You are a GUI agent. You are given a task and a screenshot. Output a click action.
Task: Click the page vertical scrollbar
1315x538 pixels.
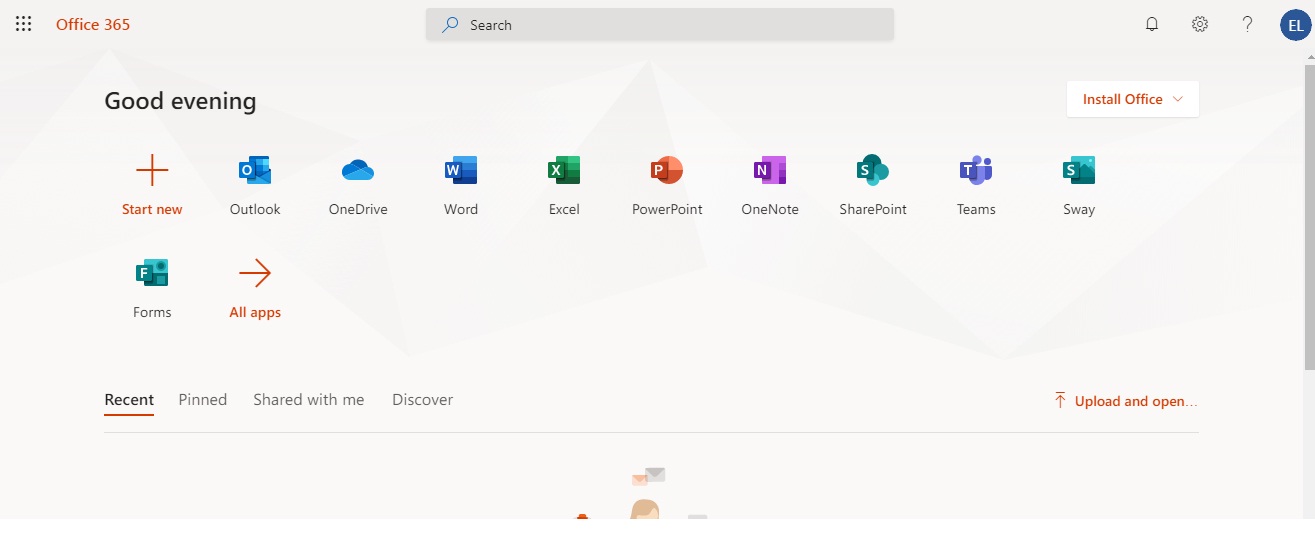[x=1309, y=215]
